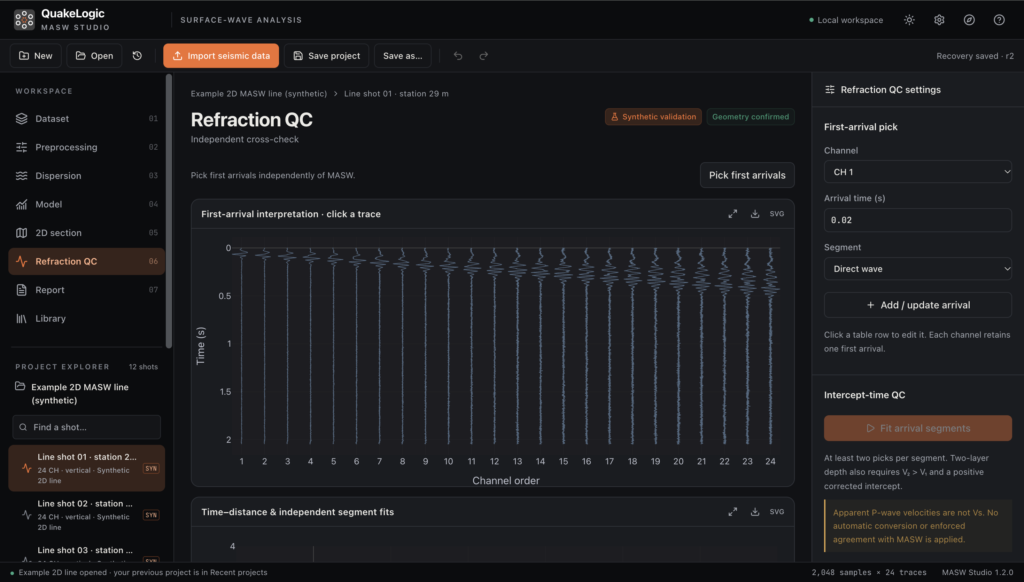1024x582 pixels.
Task: Open the Segment dropdown showing Direct wave
Action: click(x=918, y=268)
